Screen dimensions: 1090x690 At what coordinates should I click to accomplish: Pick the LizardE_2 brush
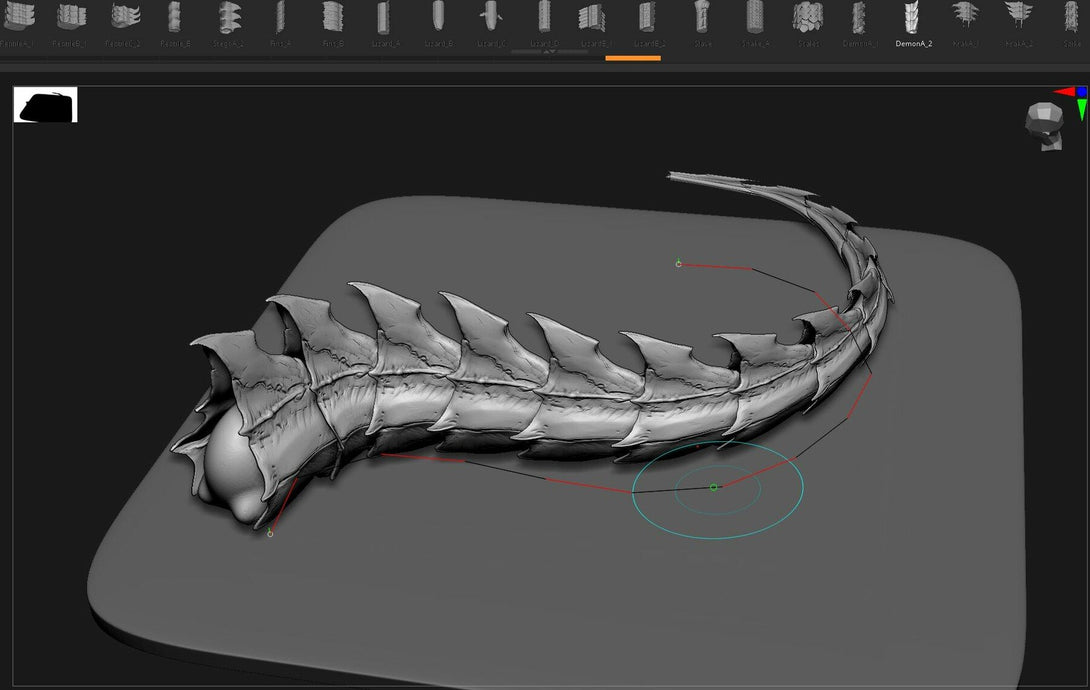pos(649,22)
